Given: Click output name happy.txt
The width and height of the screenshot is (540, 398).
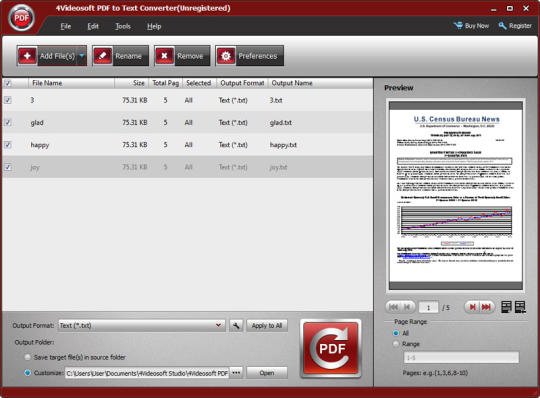Looking at the screenshot, I should 283,145.
